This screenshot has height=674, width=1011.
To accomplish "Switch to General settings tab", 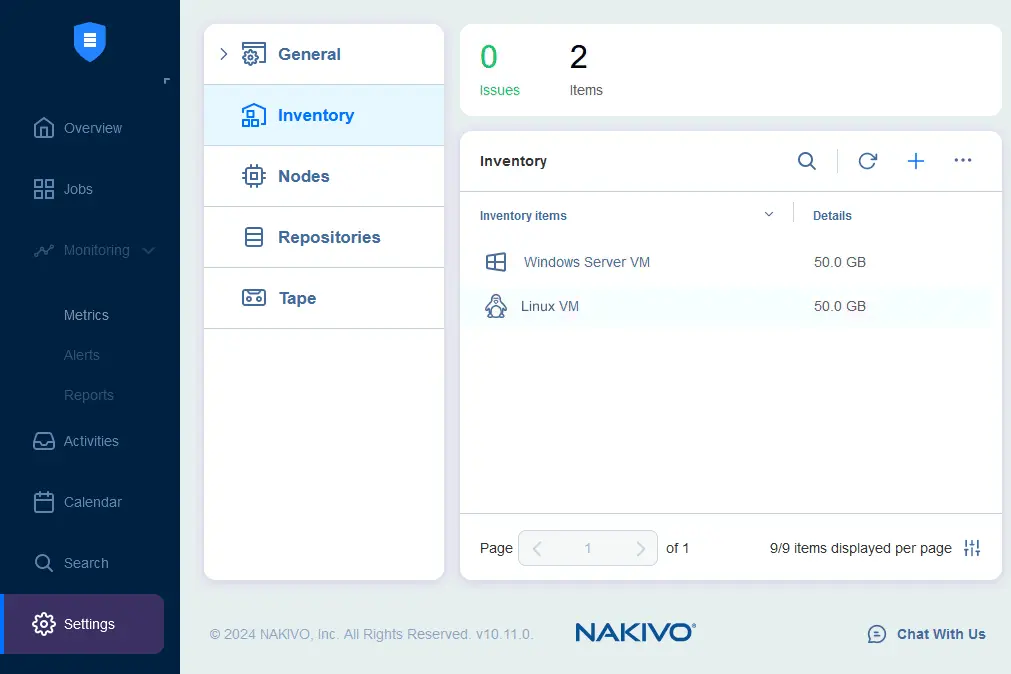I will [x=324, y=54].
